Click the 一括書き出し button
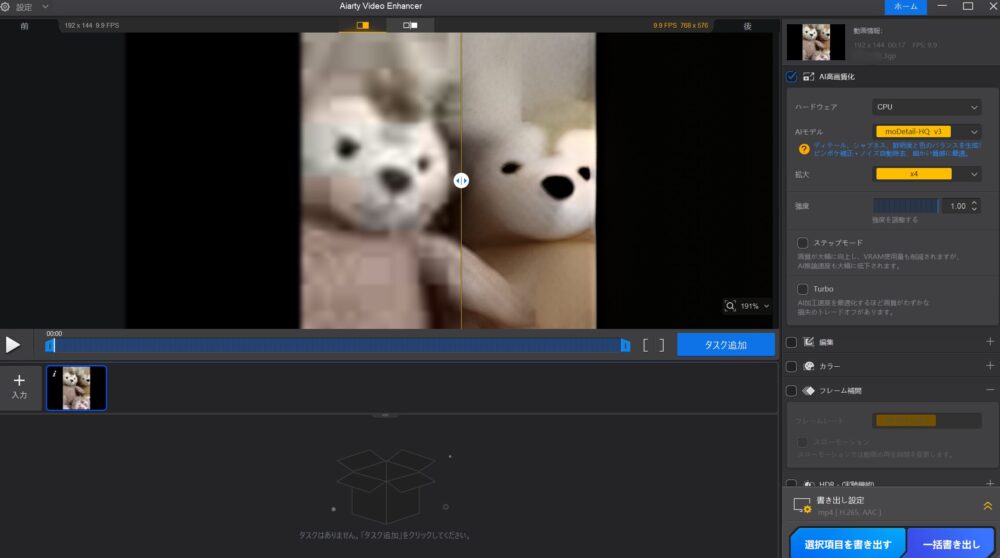 point(953,543)
